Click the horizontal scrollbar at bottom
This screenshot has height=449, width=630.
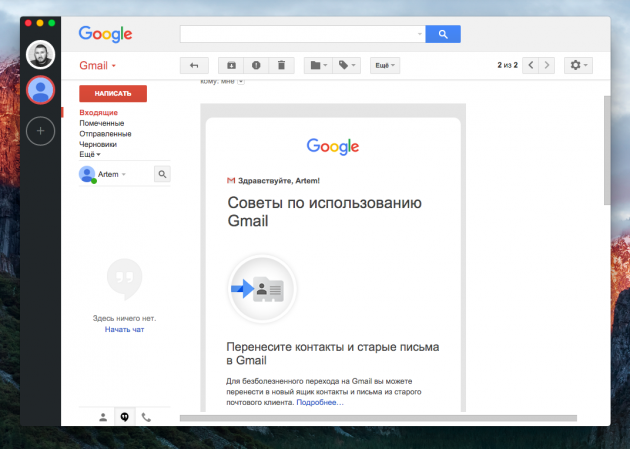point(378,418)
